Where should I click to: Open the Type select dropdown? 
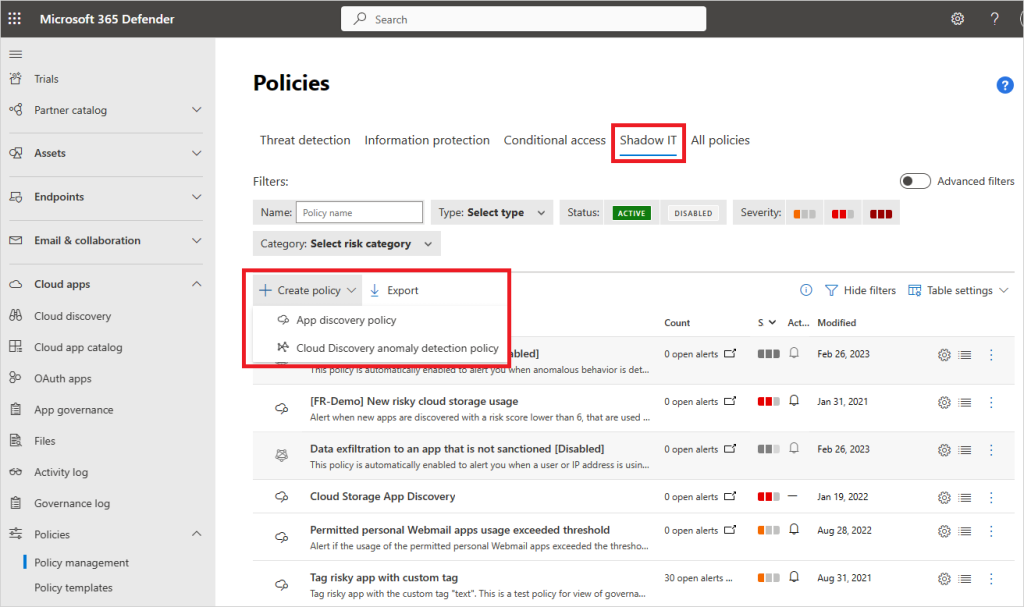pos(492,213)
